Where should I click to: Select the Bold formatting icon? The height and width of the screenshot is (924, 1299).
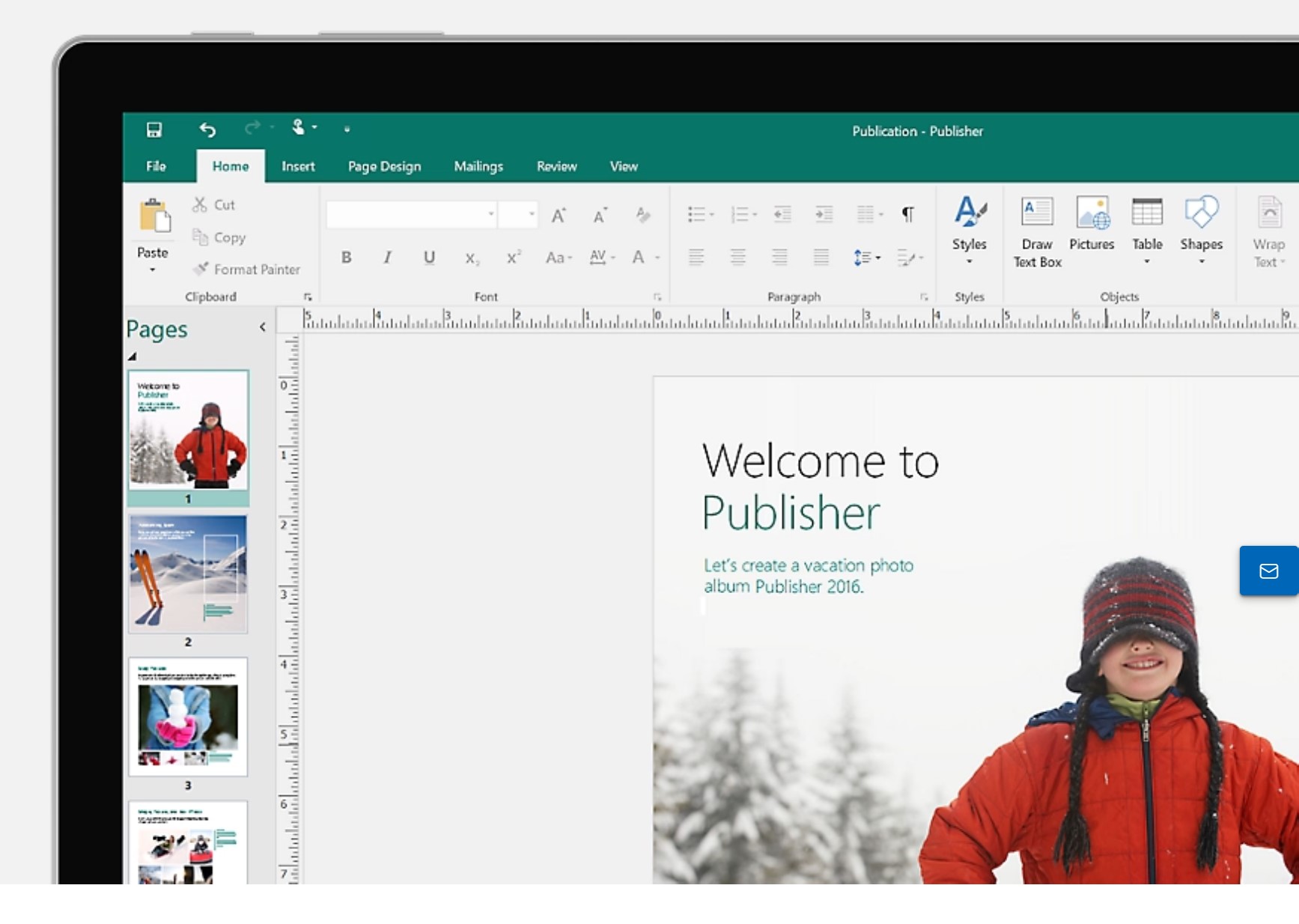click(347, 257)
